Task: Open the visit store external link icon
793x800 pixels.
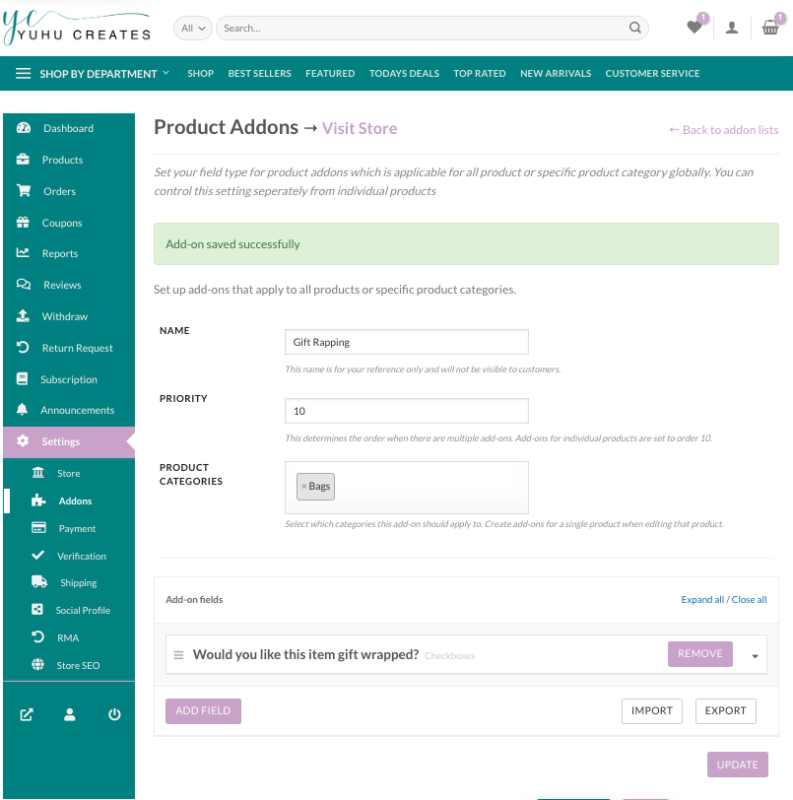Action: point(27,715)
